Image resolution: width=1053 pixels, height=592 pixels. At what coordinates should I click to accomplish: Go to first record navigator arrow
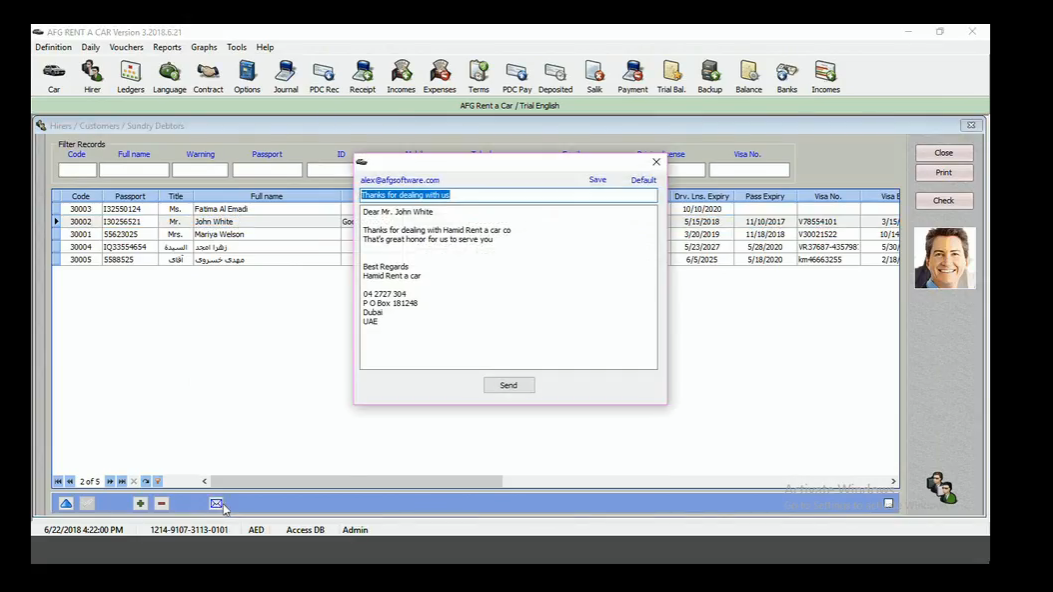[58, 481]
